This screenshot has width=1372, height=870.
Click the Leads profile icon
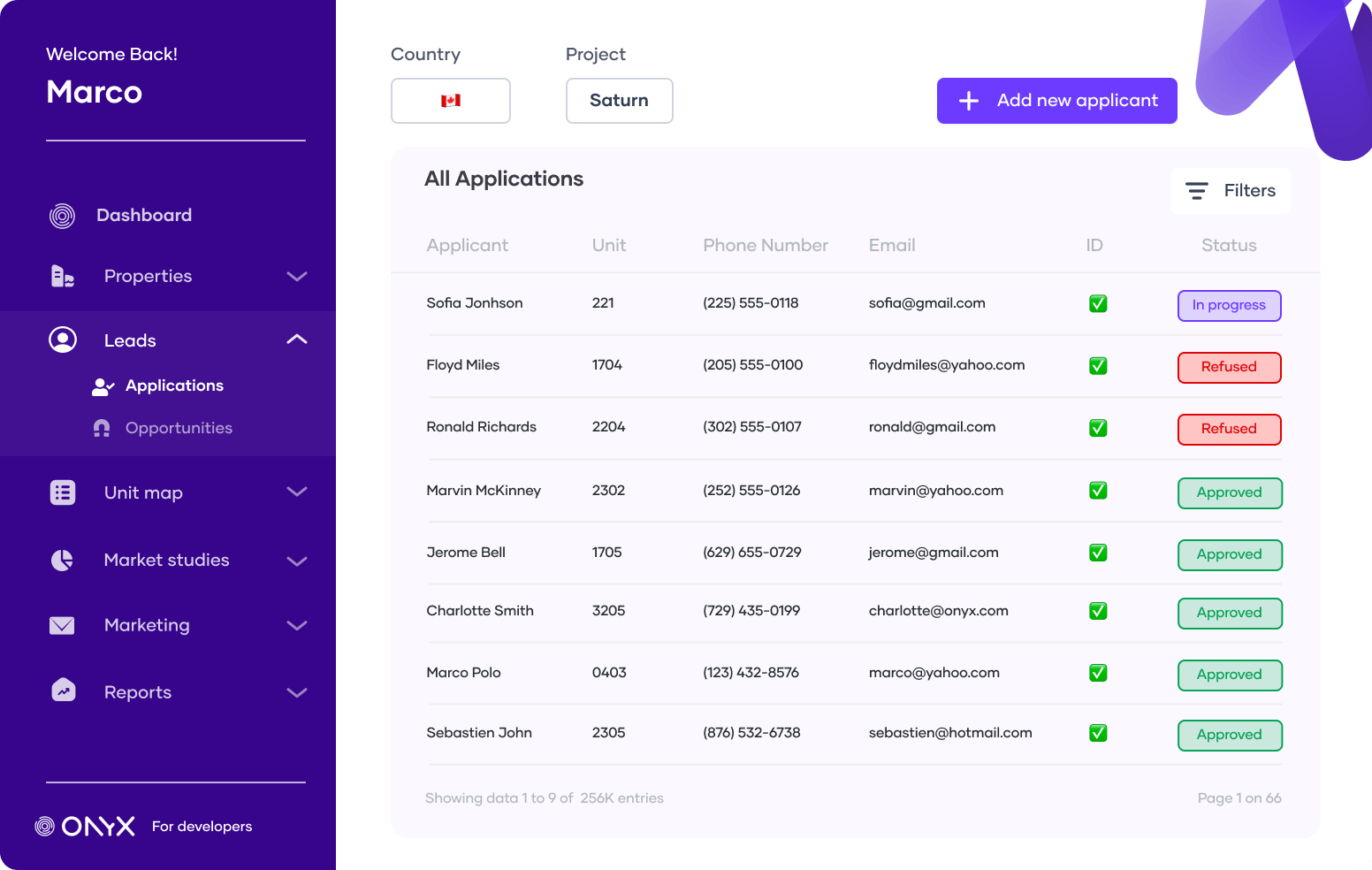coord(62,340)
